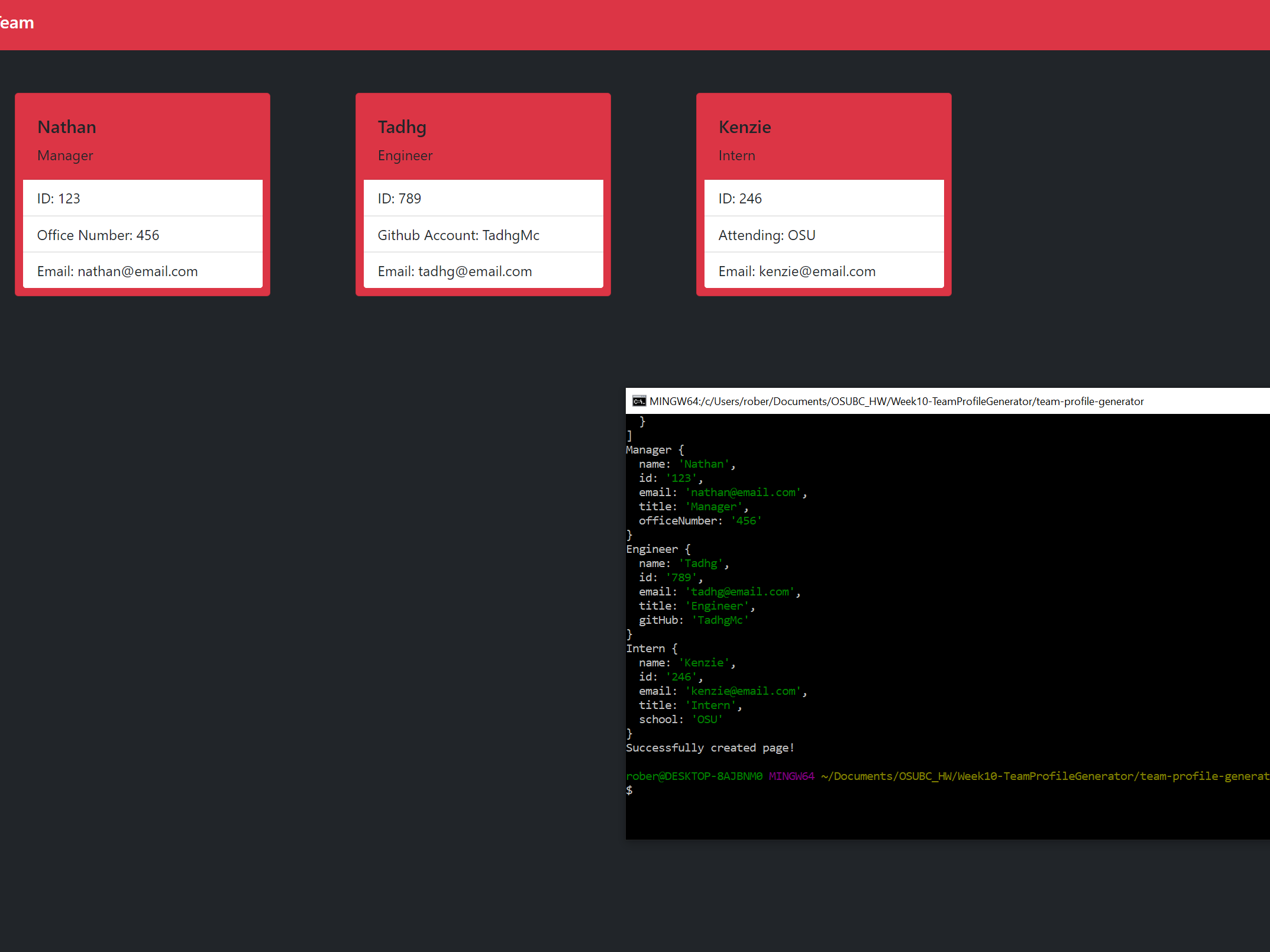Click the ID: 123 list item
This screenshot has width=1270, height=952.
point(59,199)
